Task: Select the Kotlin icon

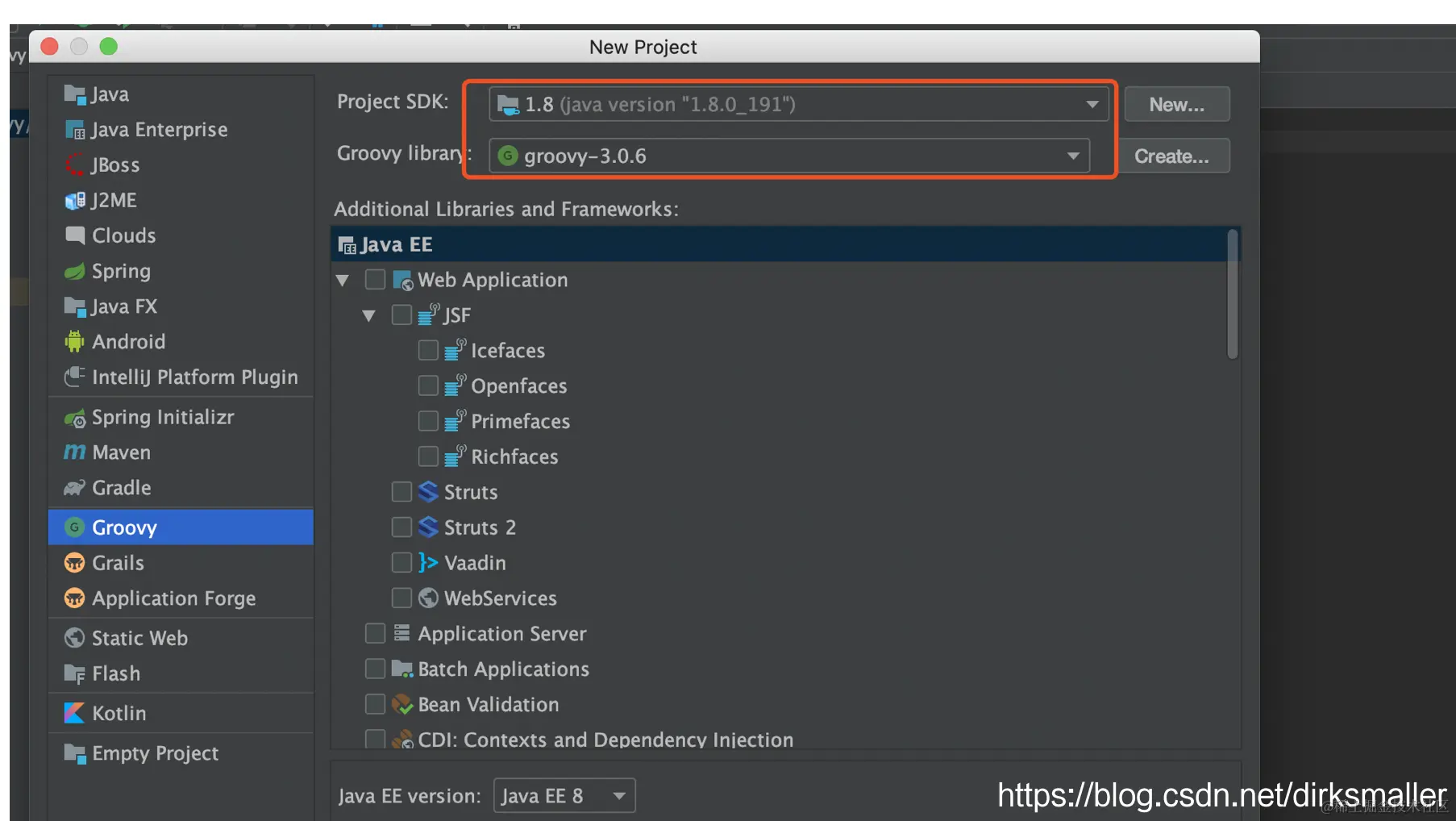Action: pos(74,713)
